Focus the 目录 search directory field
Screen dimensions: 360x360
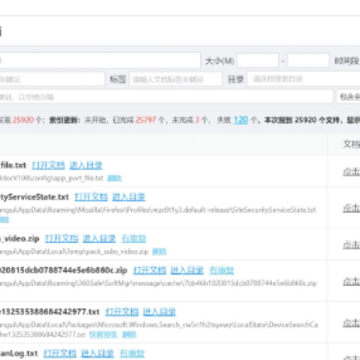[x=303, y=79]
